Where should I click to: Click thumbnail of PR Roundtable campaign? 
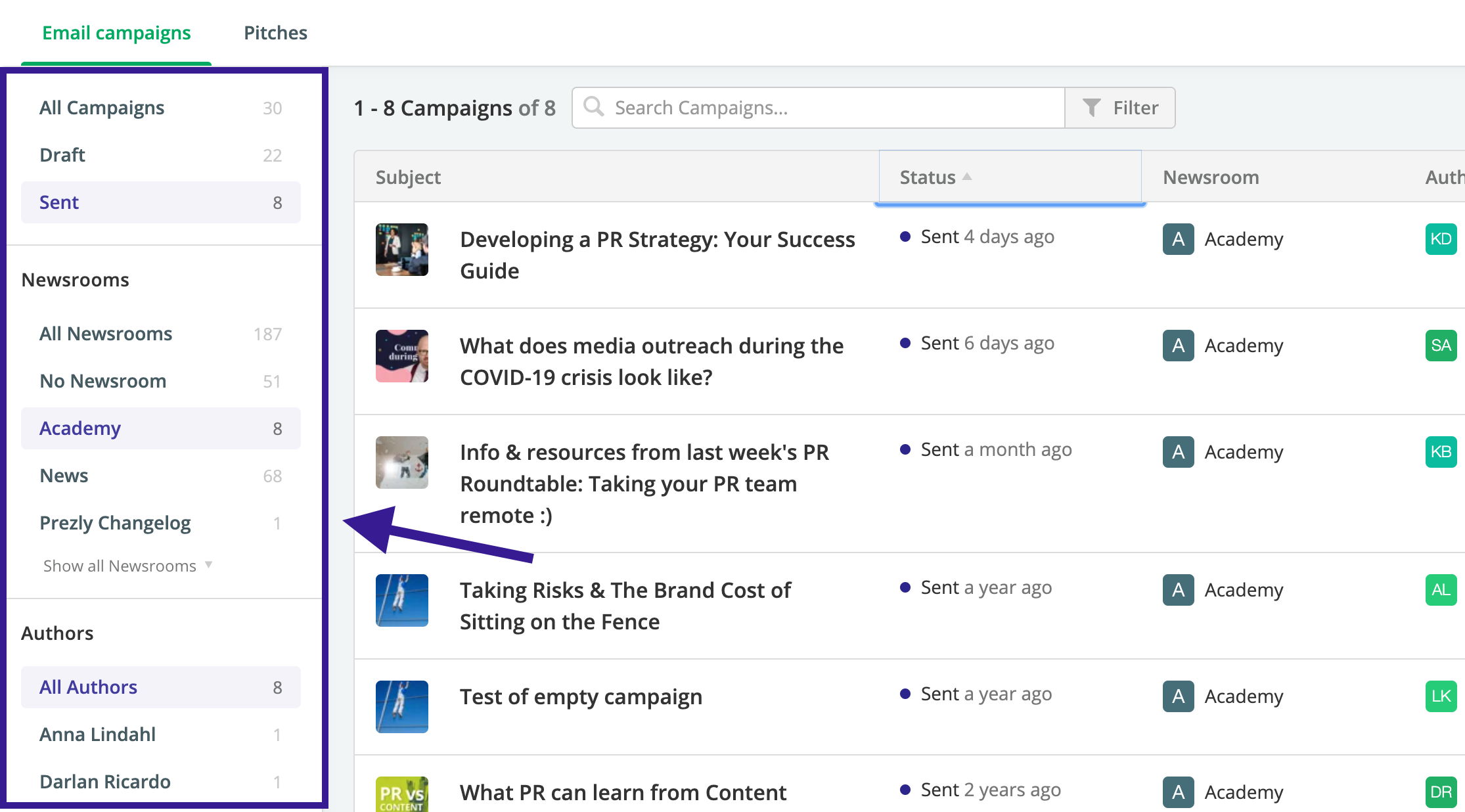coord(402,462)
